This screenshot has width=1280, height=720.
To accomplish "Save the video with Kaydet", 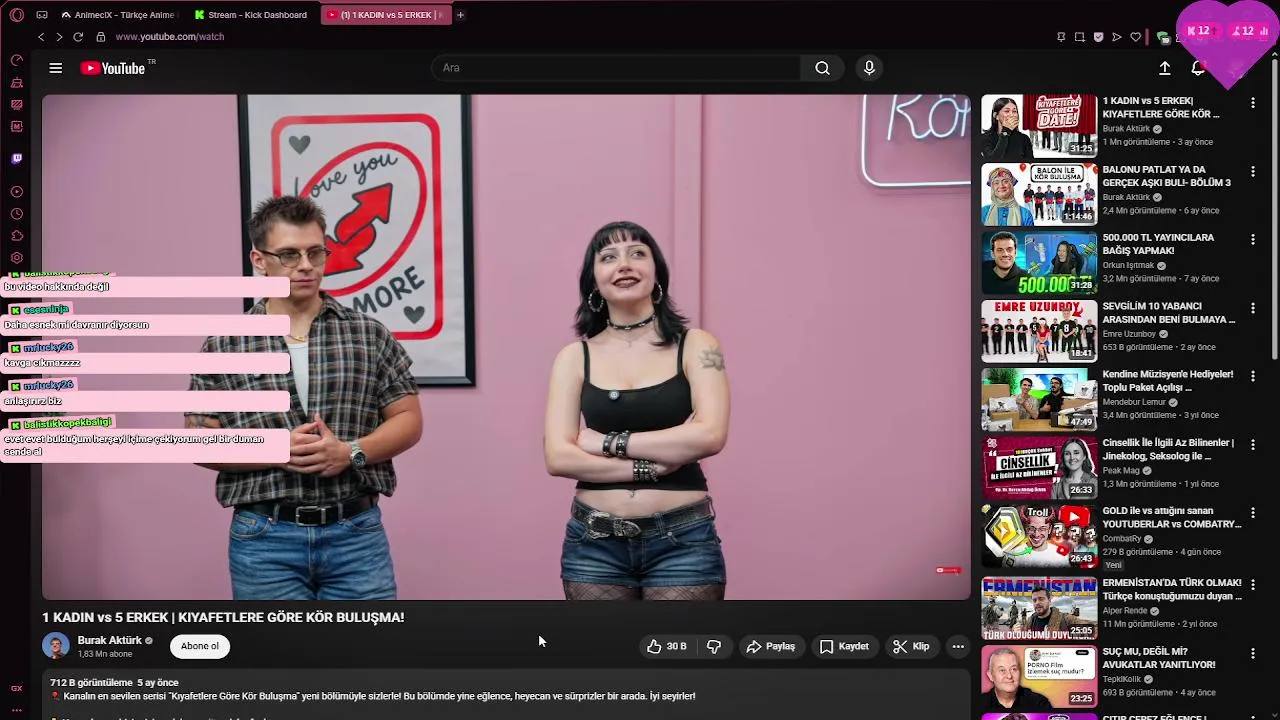I will pyautogui.click(x=844, y=647).
